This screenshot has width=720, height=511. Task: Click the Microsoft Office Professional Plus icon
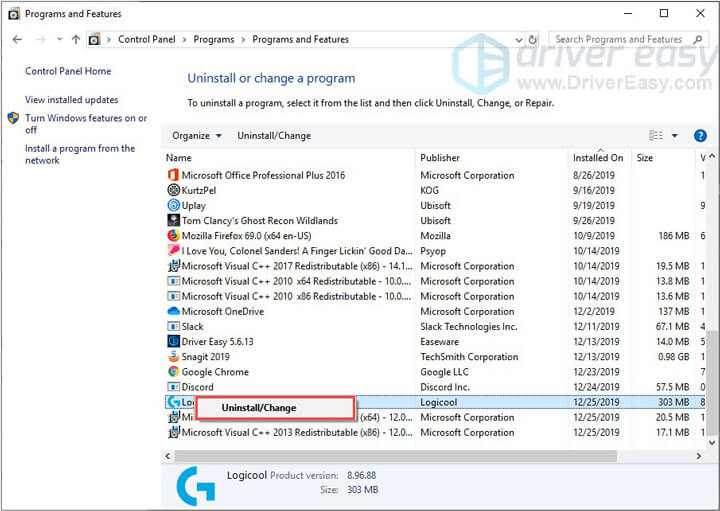(173, 175)
